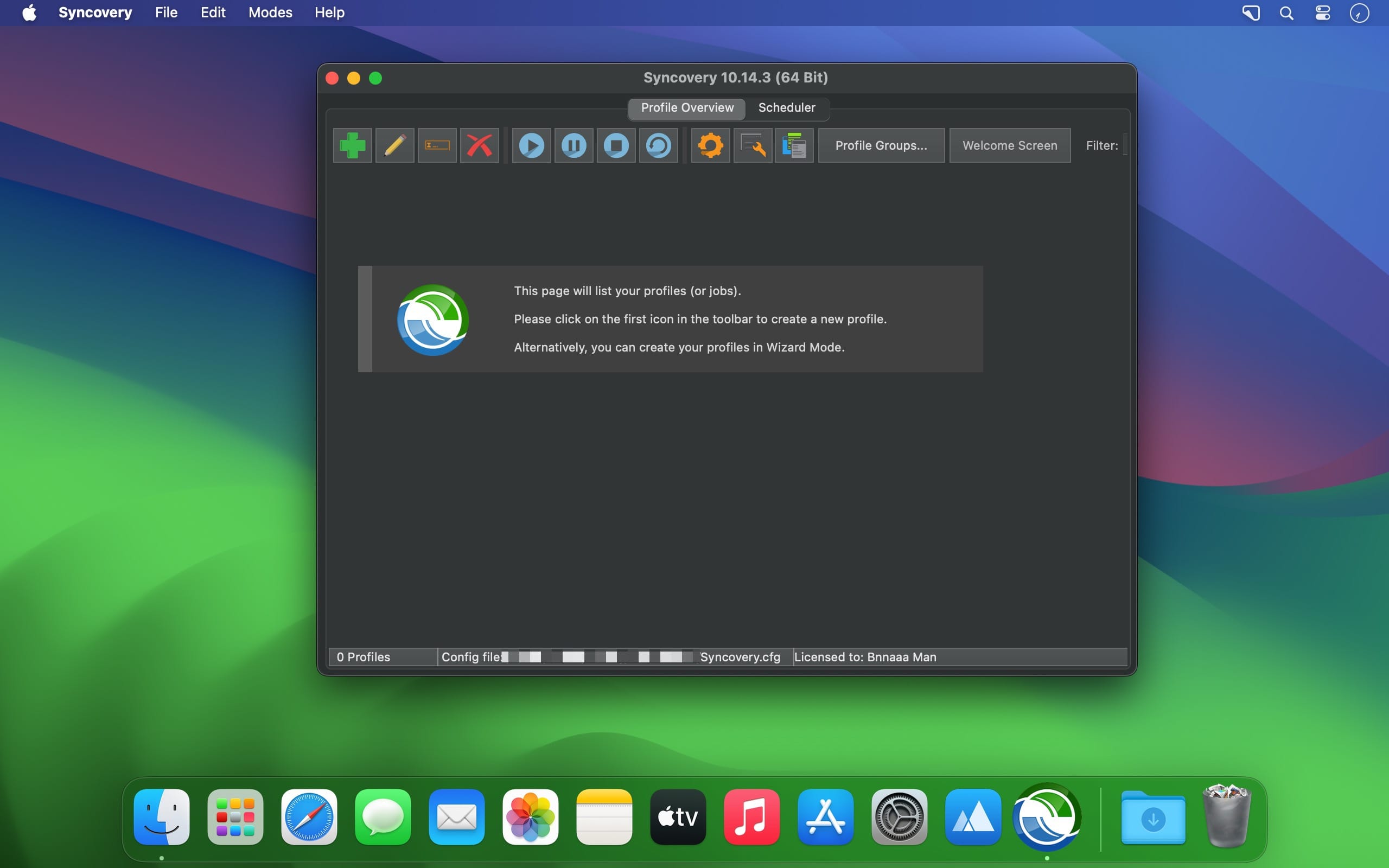This screenshot has width=1389, height=868.
Task: Open the Profile Groups dialog
Action: 881,145
